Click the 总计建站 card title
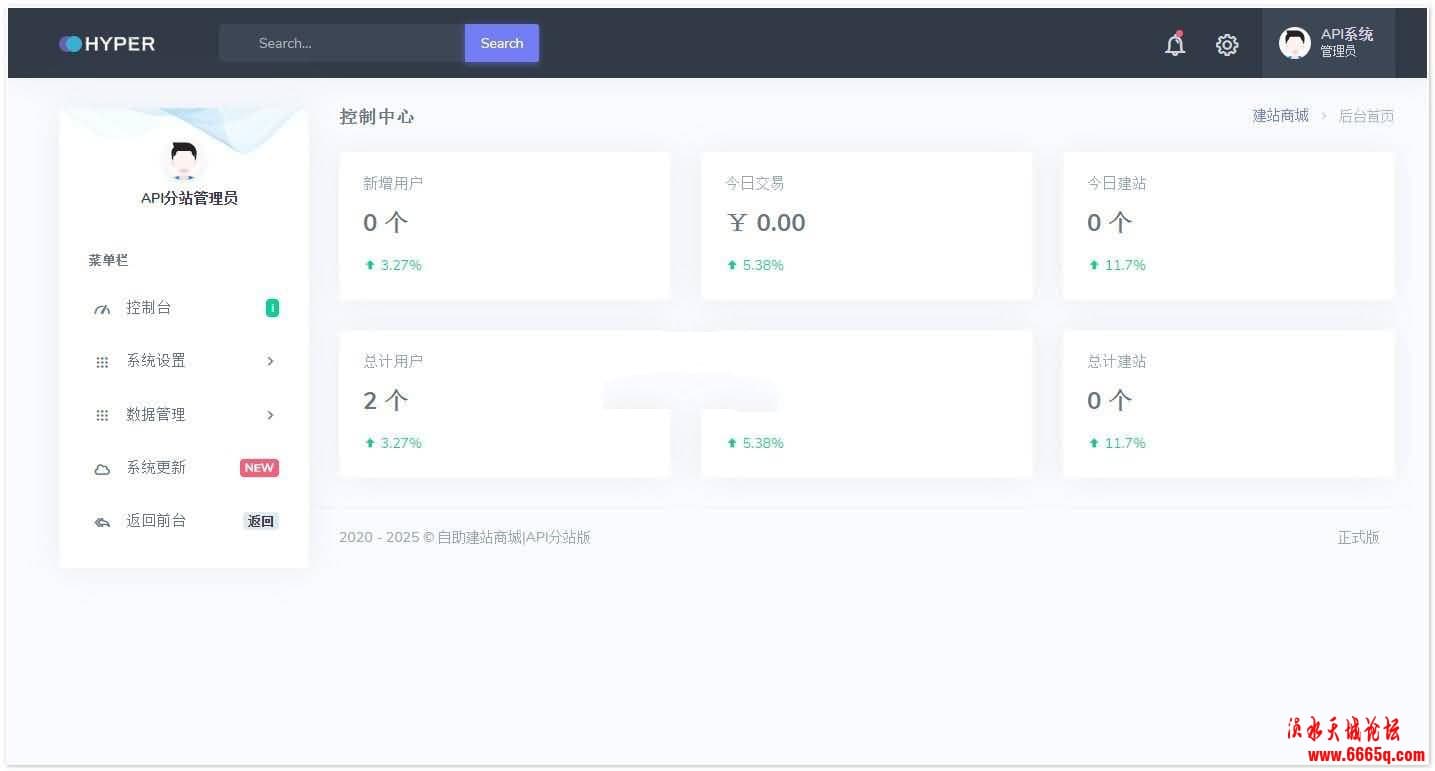The height and width of the screenshot is (771, 1435). [x=1117, y=361]
